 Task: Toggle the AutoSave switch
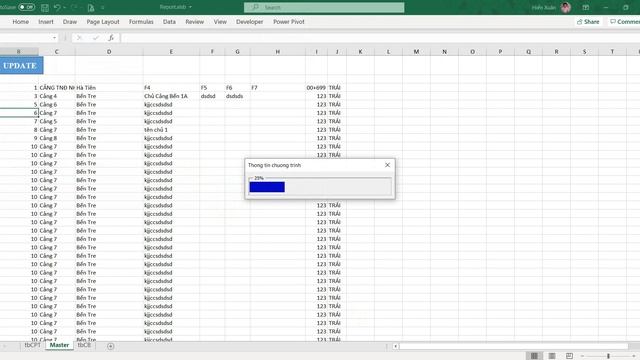27,7
